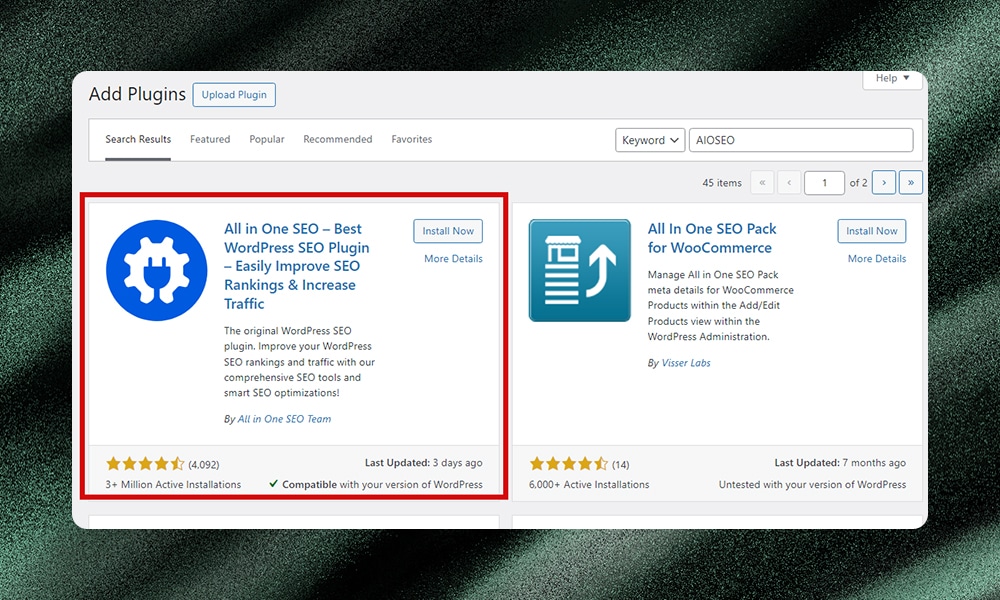Install All In One SEO Pack for WooCommerce
This screenshot has height=600, width=1000.
[x=872, y=231]
